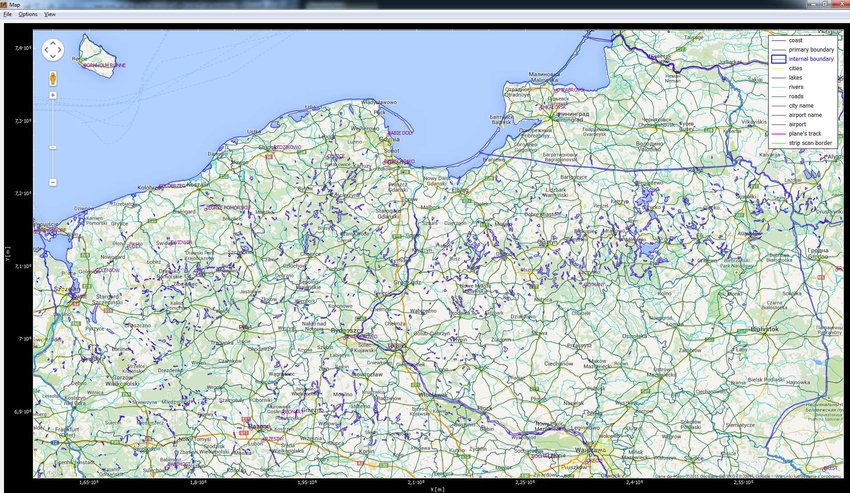Click the Bornholm island on the map

tap(98, 55)
